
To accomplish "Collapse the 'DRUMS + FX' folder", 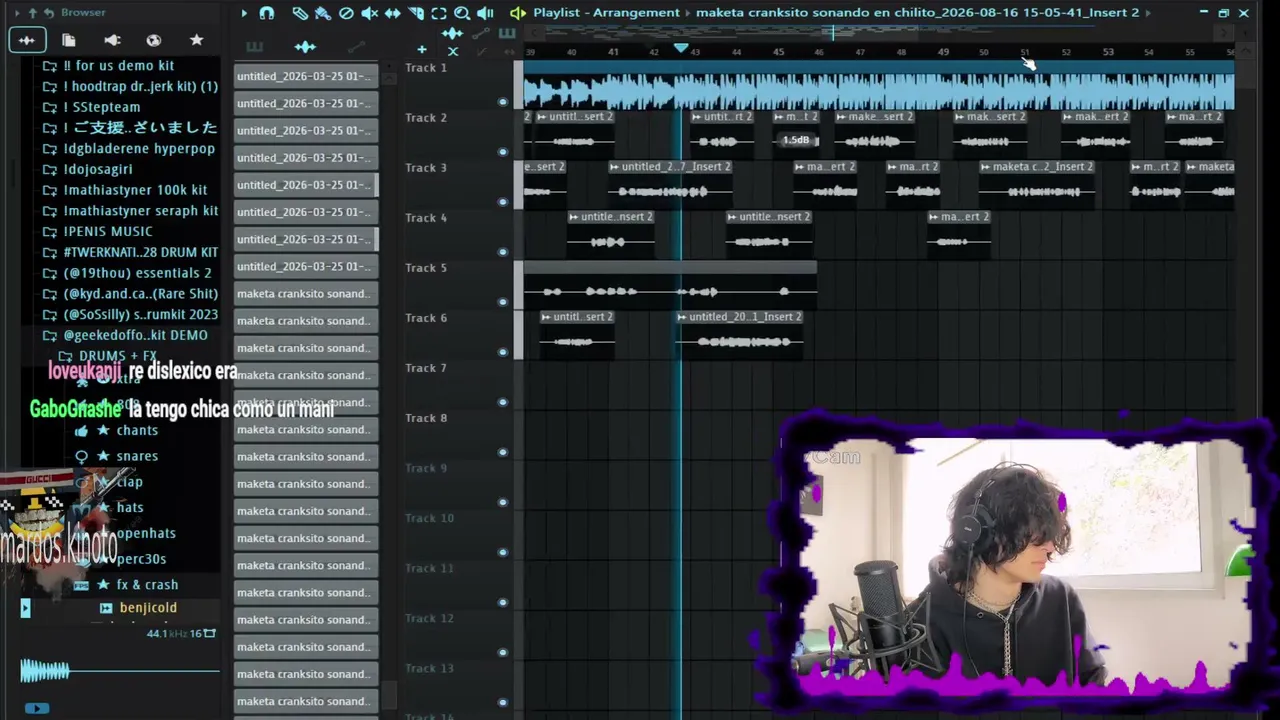I will (108, 356).
